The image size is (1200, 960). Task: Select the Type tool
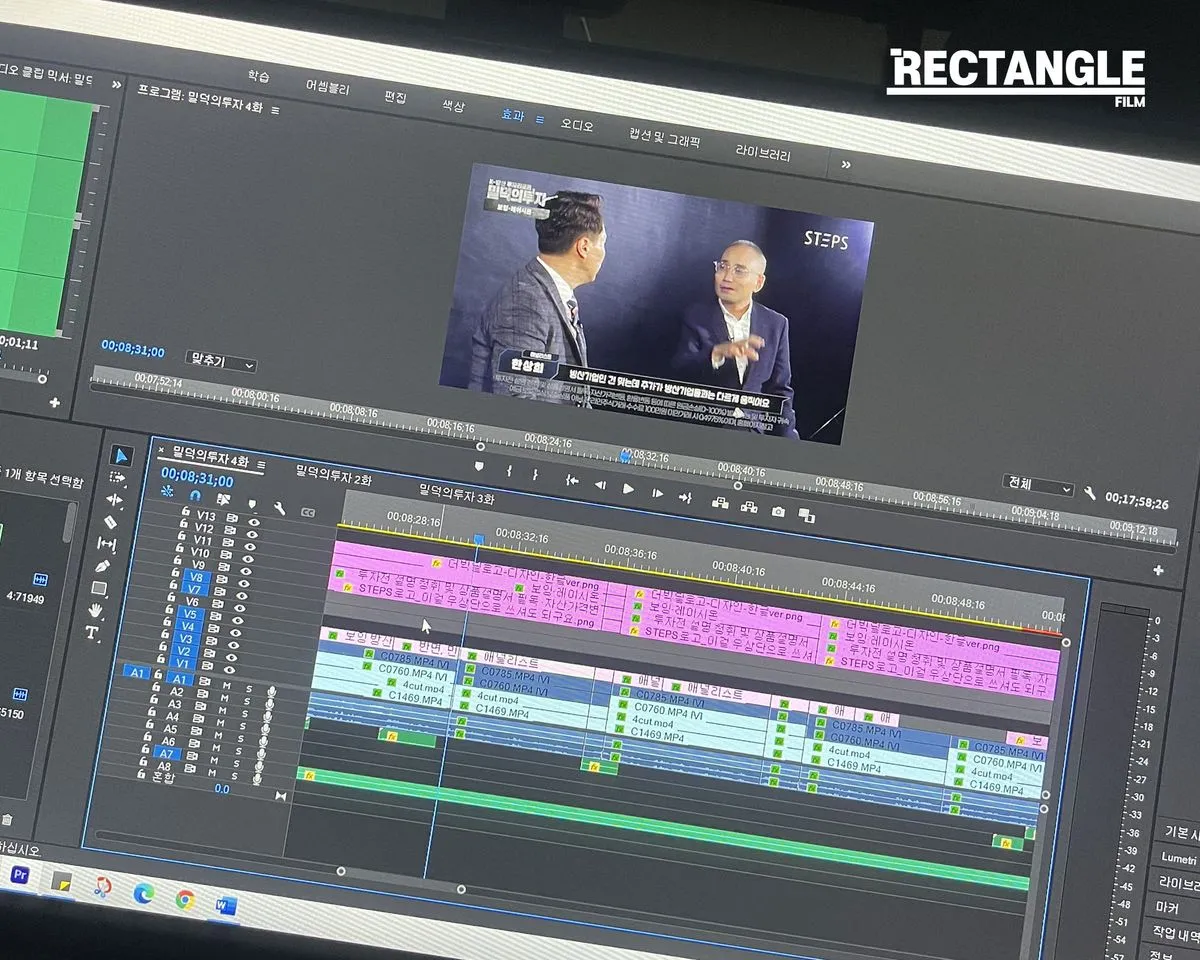click(x=92, y=632)
